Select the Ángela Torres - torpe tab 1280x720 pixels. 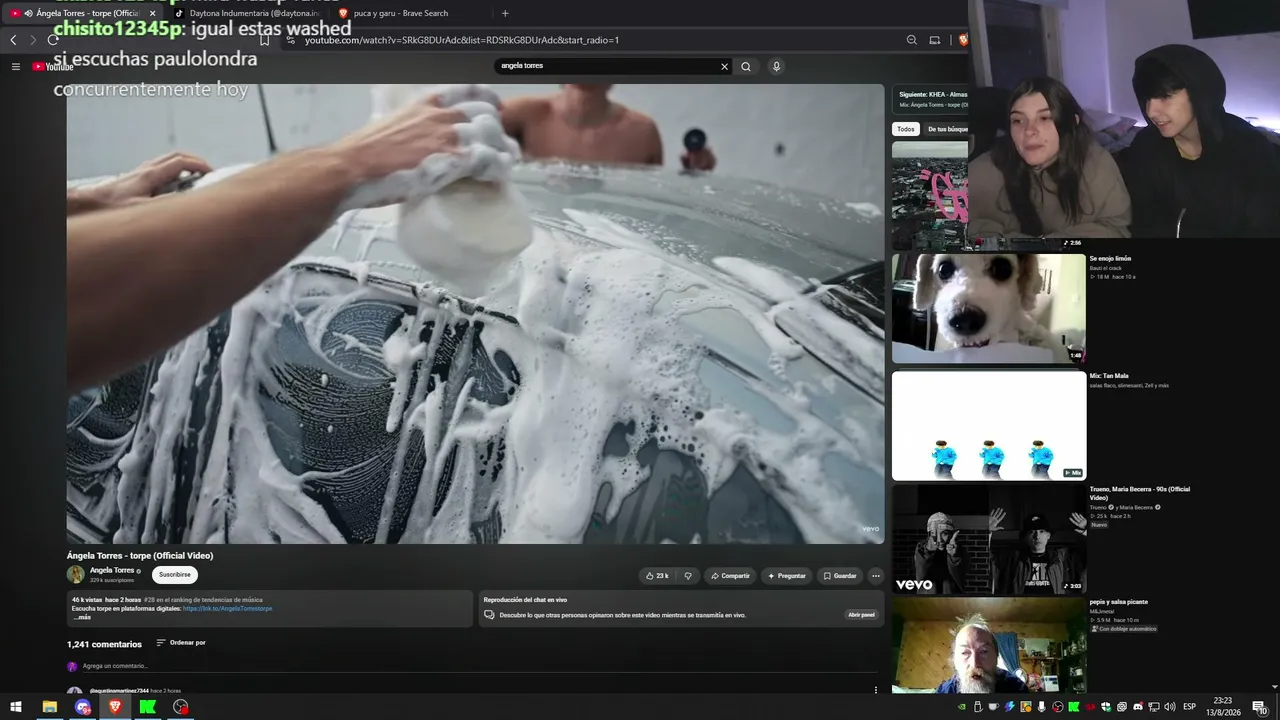(x=80, y=13)
